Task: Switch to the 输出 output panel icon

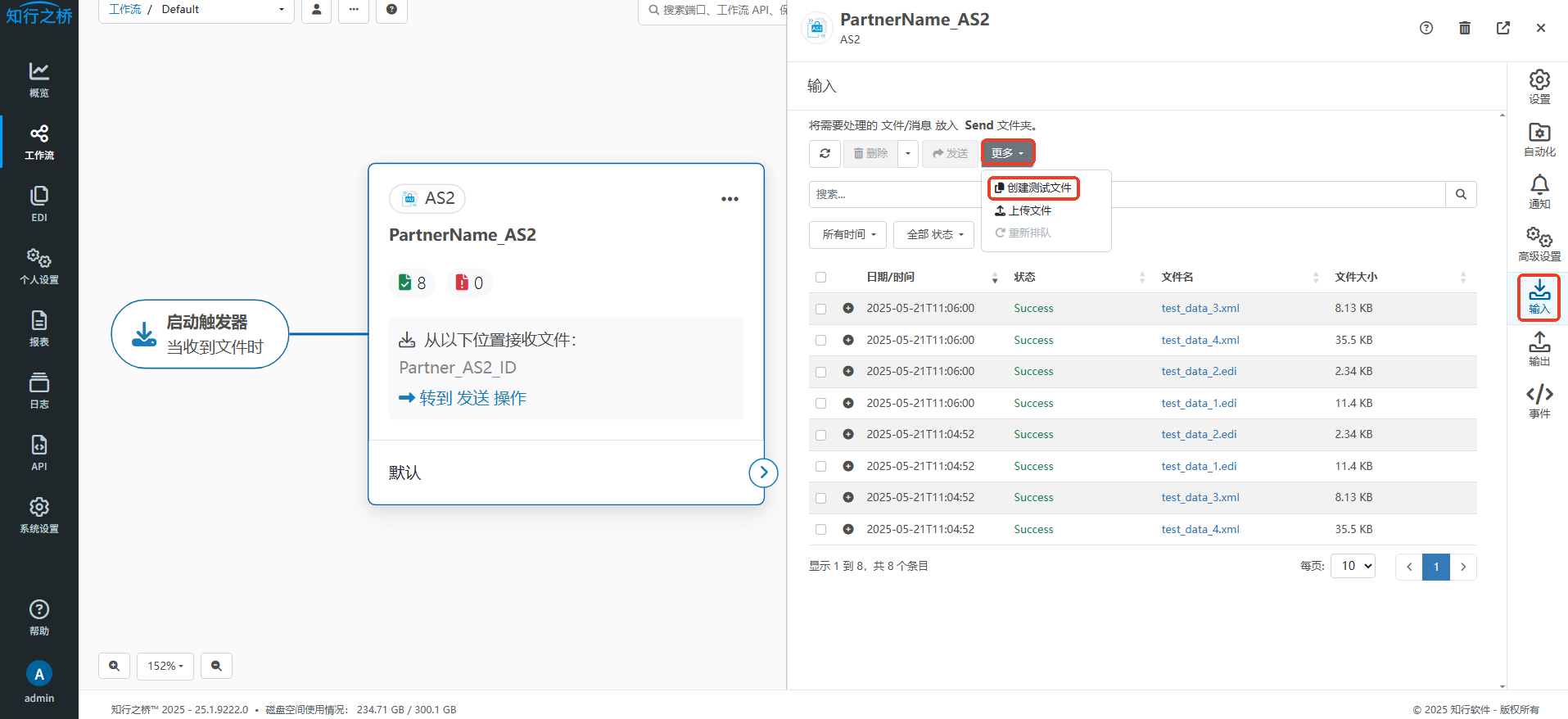Action: pyautogui.click(x=1539, y=349)
